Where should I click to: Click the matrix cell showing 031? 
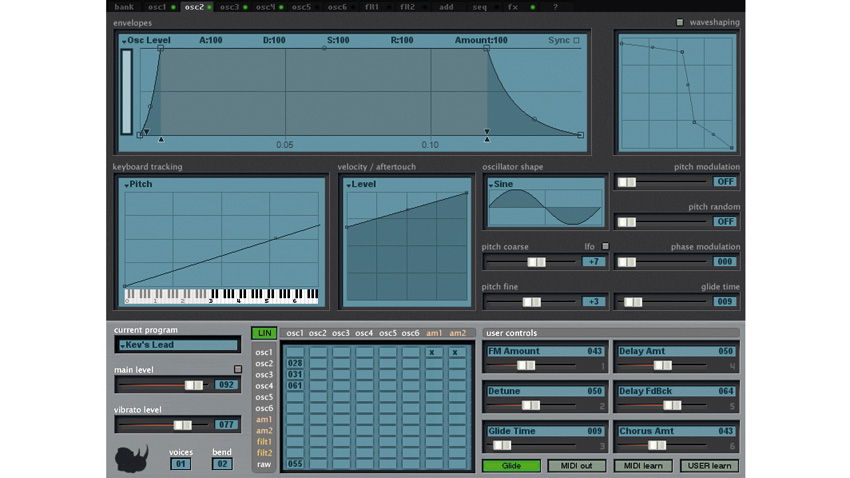pyautogui.click(x=295, y=374)
